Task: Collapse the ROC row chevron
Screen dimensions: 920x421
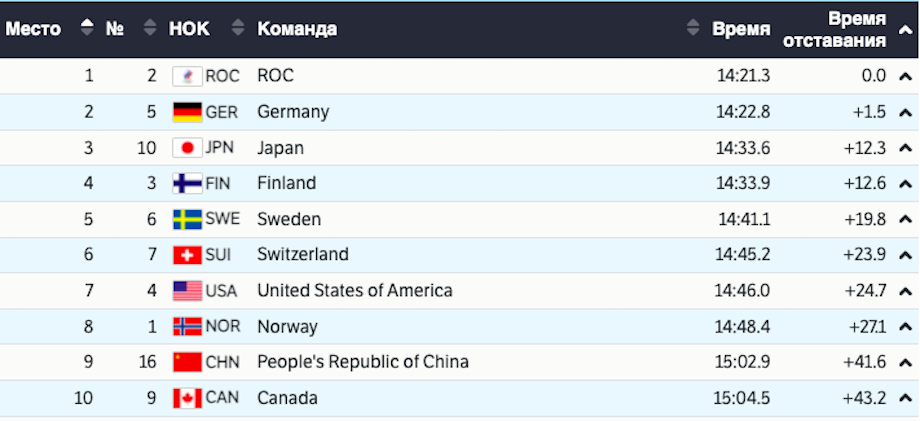Action: [x=905, y=76]
